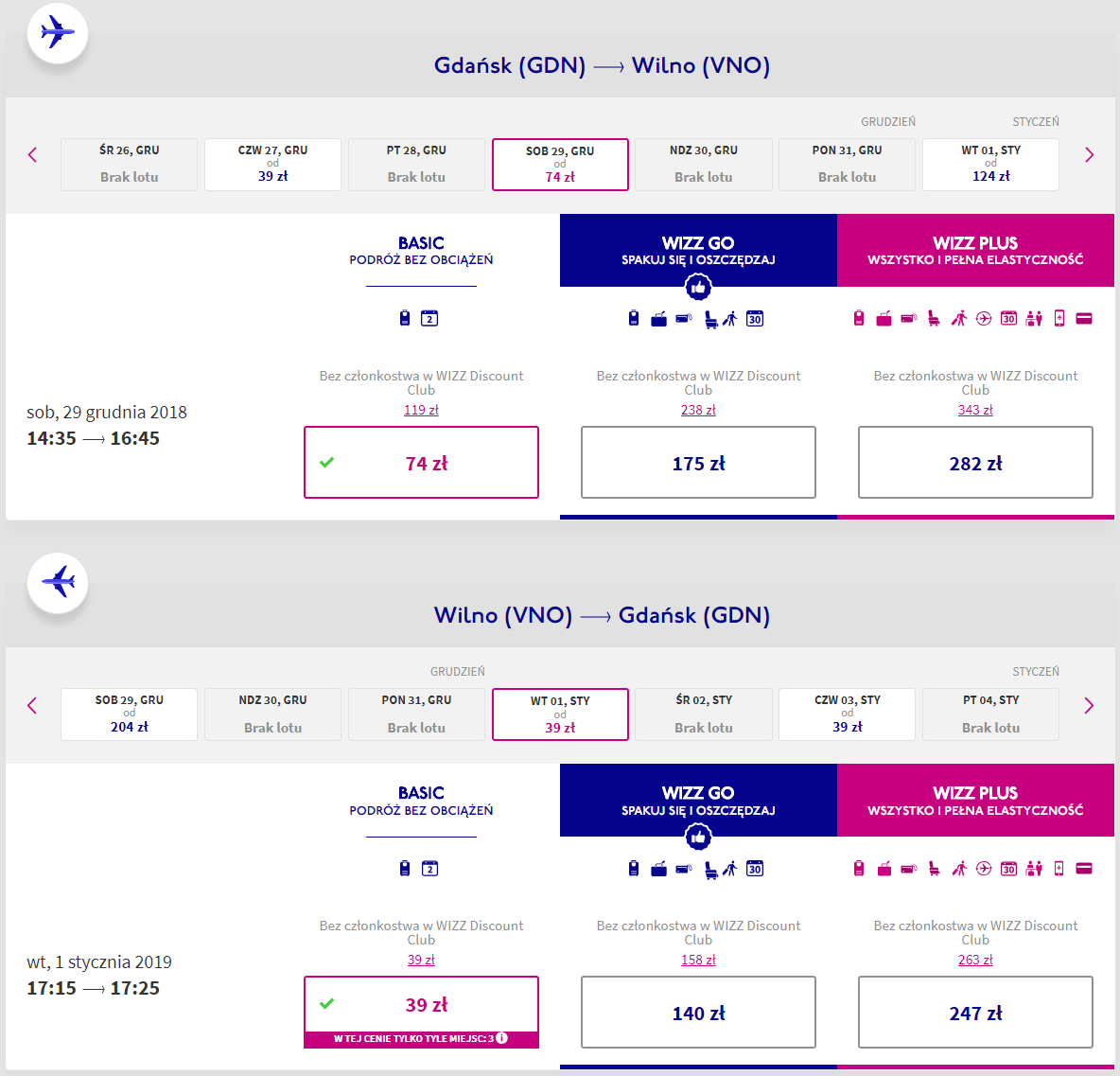Open the 263 zł non-member price link
Screen dimensions: 1120x1076
(x=975, y=960)
